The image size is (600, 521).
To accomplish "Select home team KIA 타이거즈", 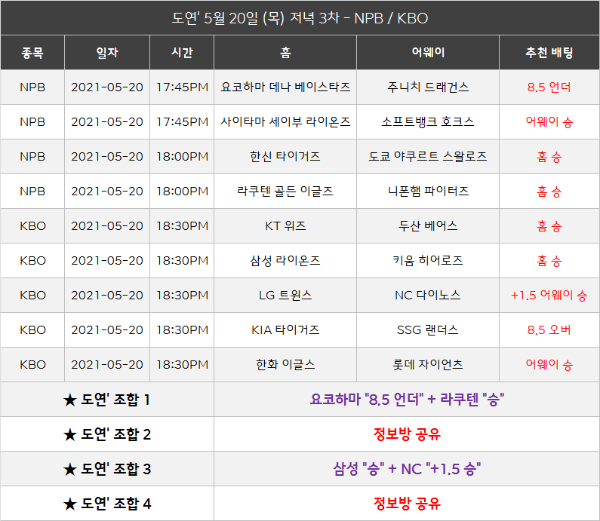I will point(285,330).
